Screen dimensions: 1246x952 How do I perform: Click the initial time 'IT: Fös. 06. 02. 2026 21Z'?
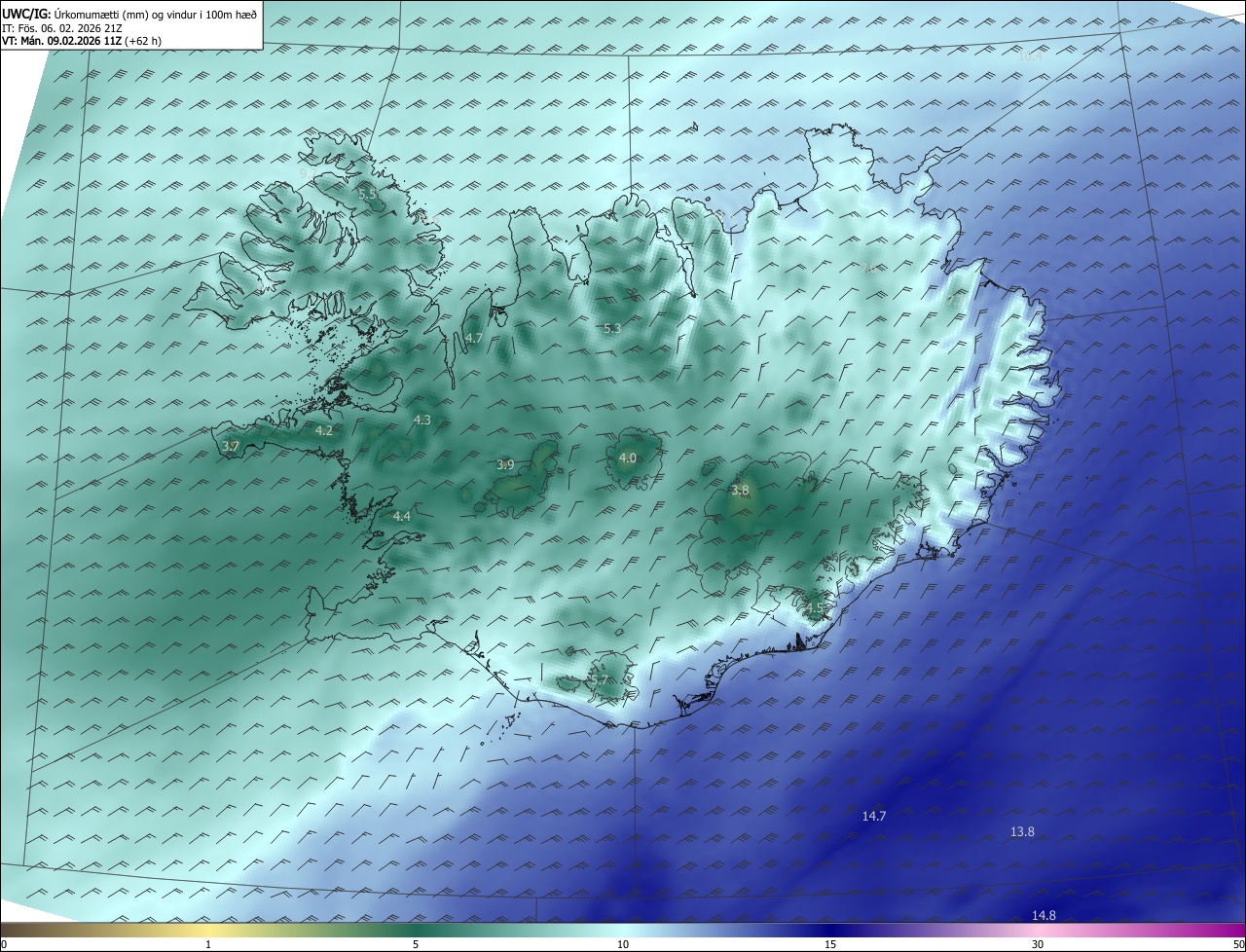pos(62,28)
